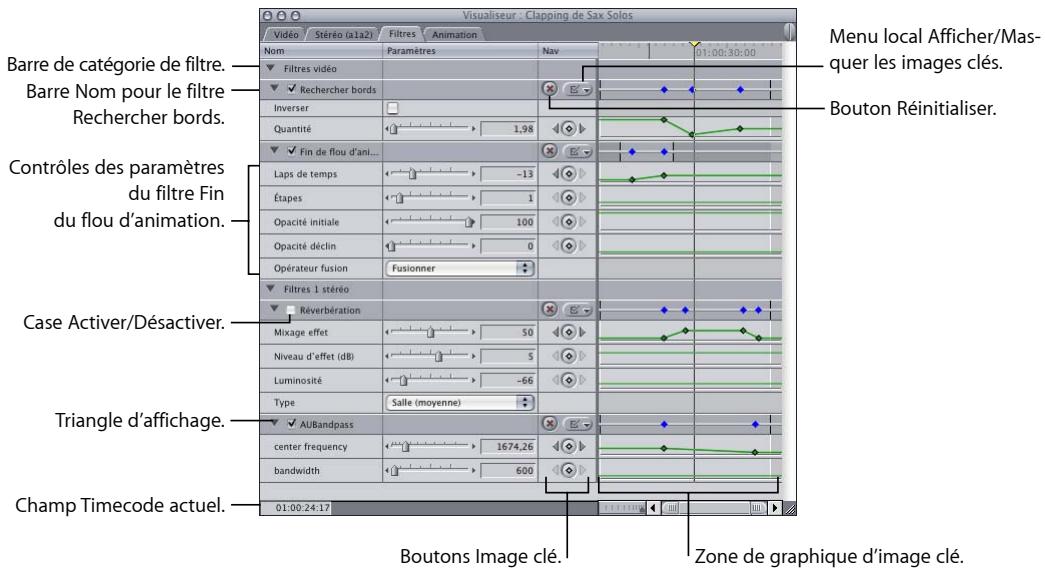Viewport: 1045px width, 576px height.
Task: Open keyframe show/hide menu for Rechercher bords
Action: (x=577, y=89)
